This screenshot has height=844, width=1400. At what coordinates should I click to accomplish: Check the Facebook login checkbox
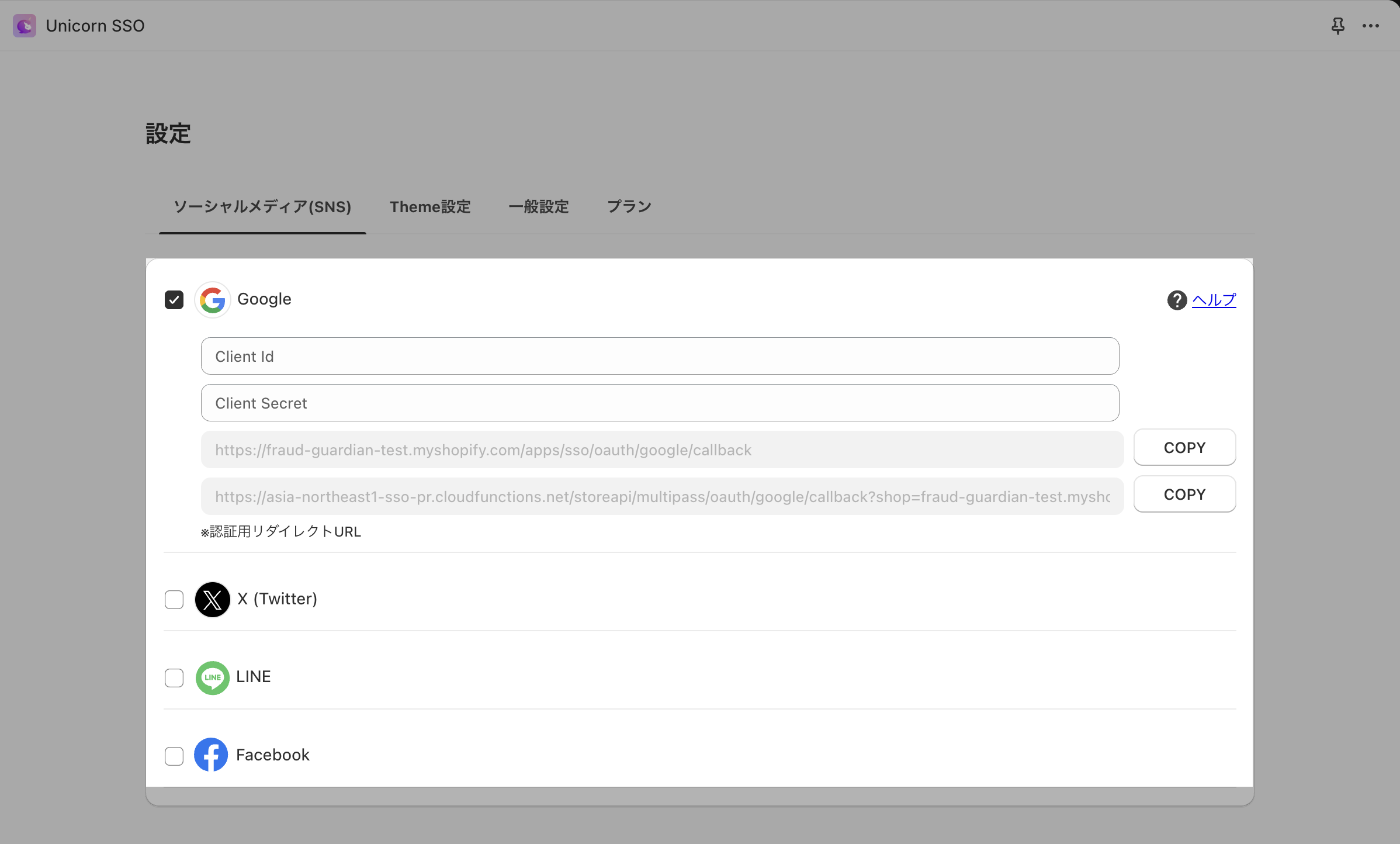point(174,756)
